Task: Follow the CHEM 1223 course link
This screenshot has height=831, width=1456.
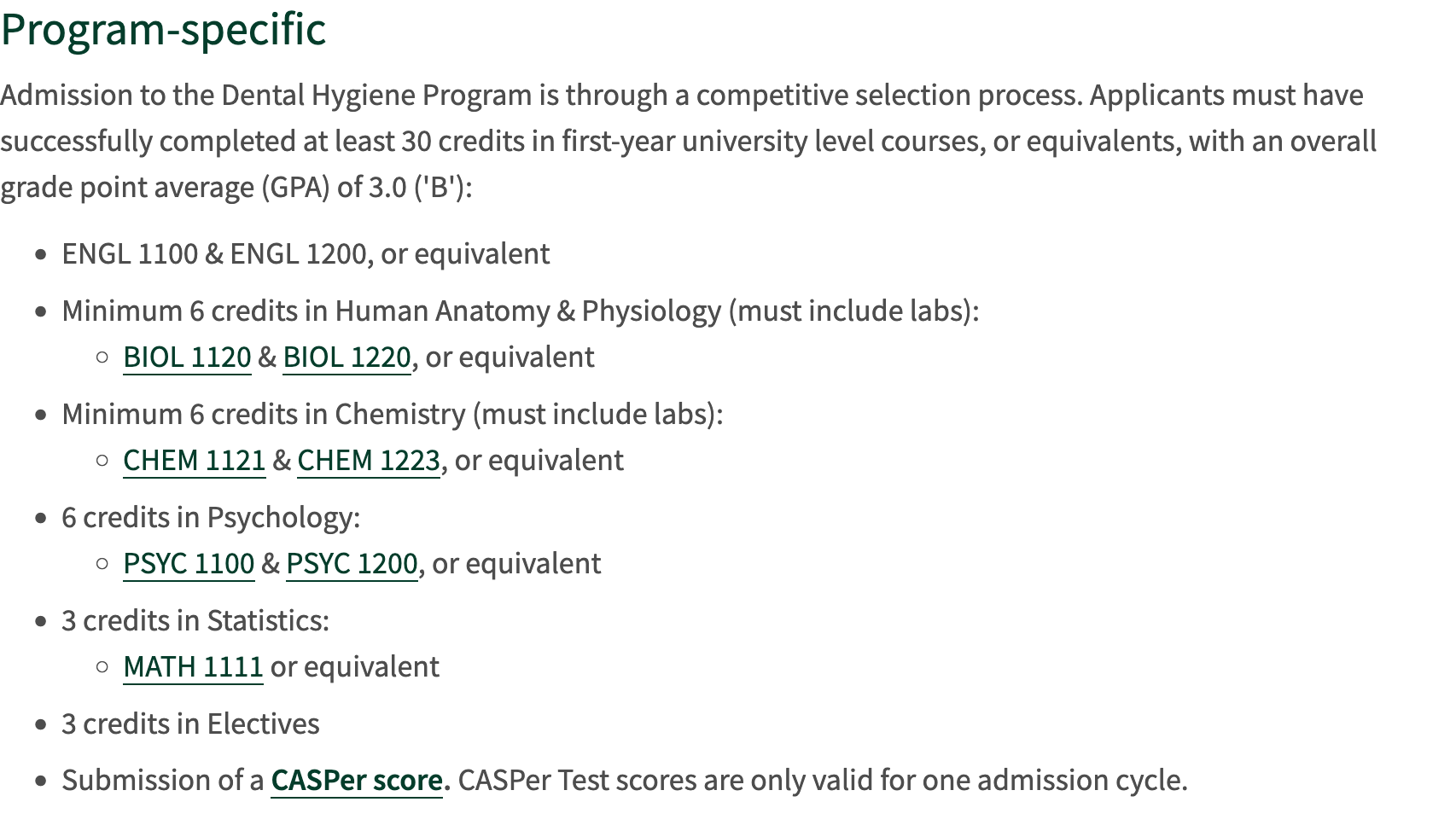Action: (369, 461)
